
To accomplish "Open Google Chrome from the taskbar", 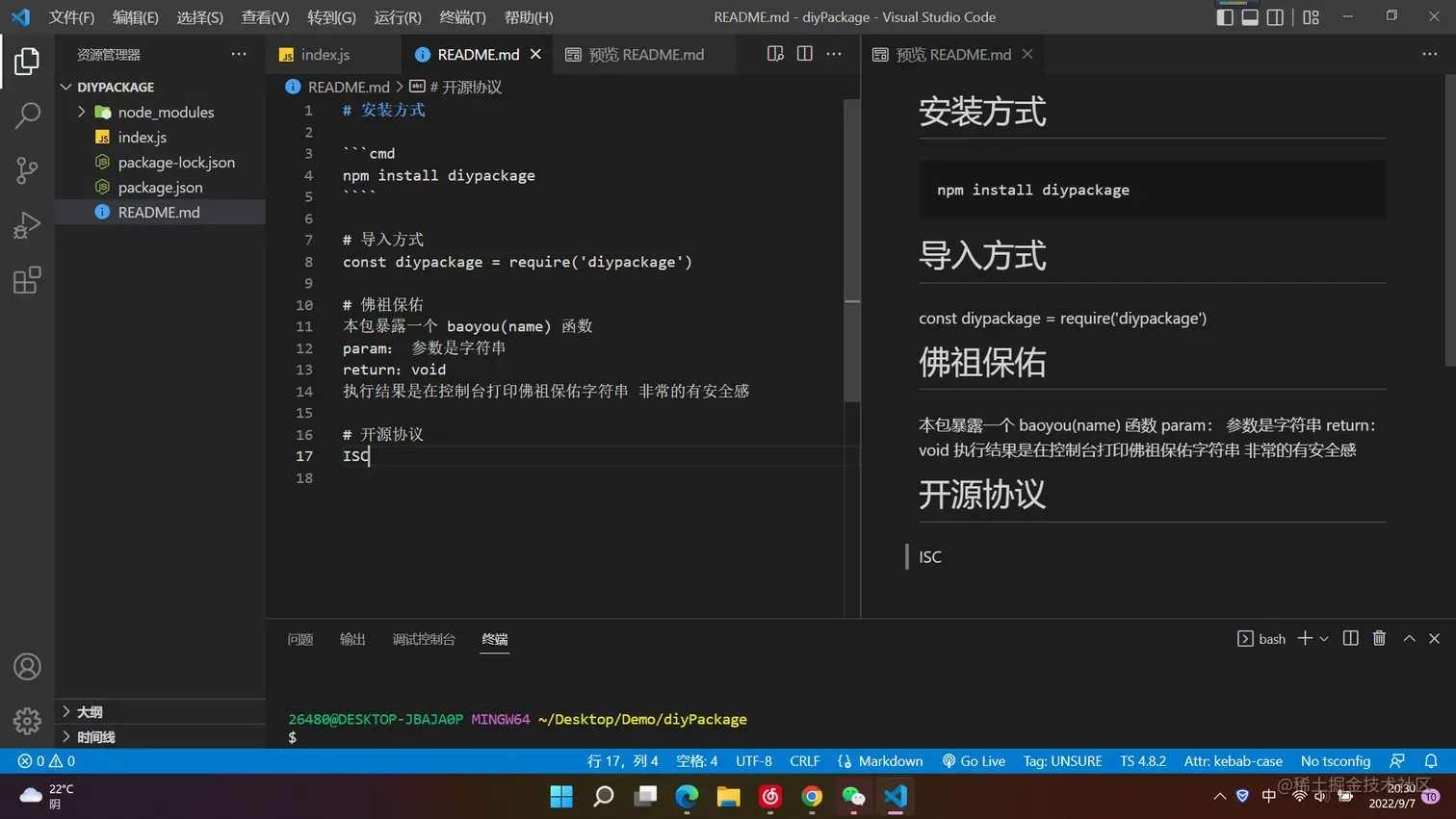I will coord(812,796).
